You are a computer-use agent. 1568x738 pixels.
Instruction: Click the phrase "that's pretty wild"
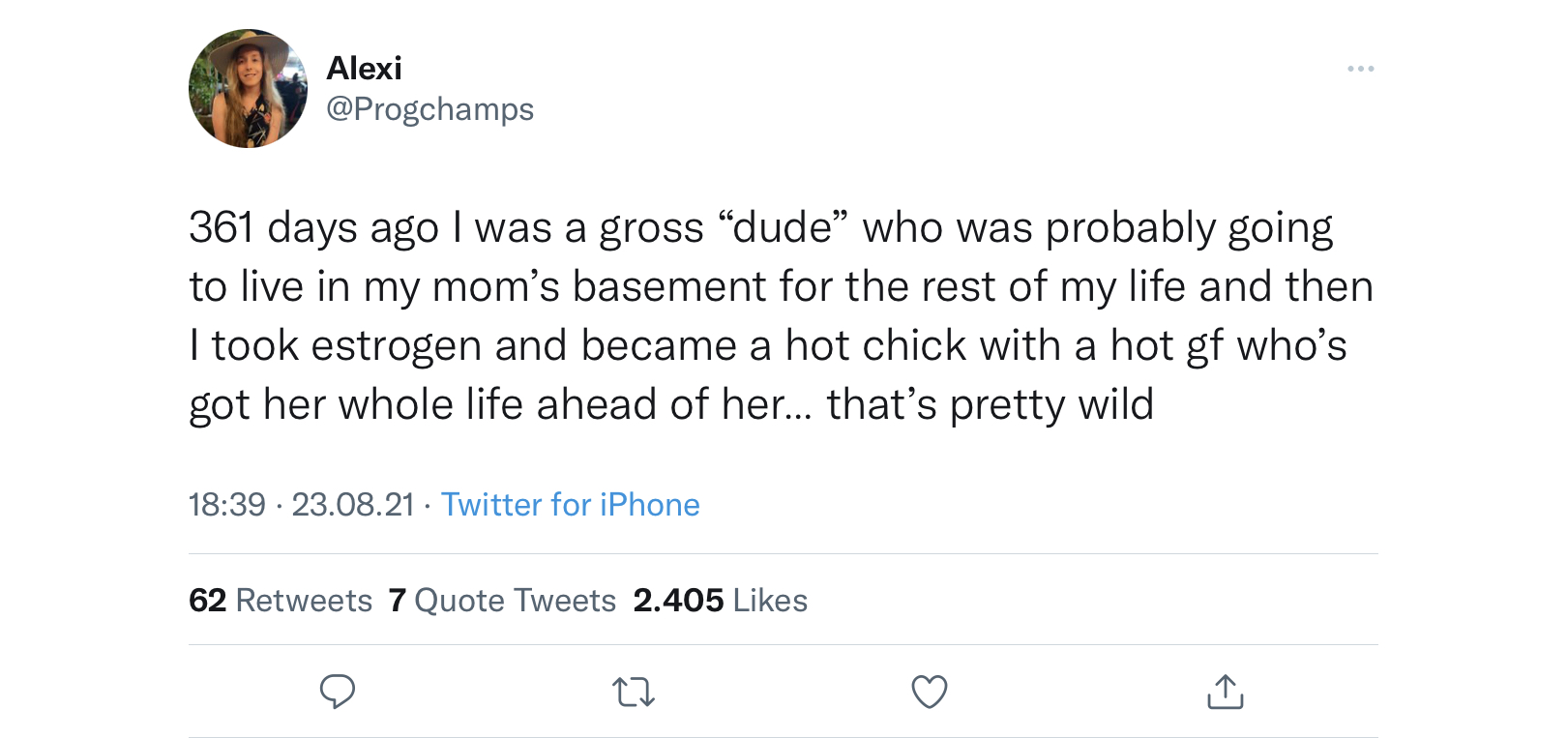[x=991, y=405]
